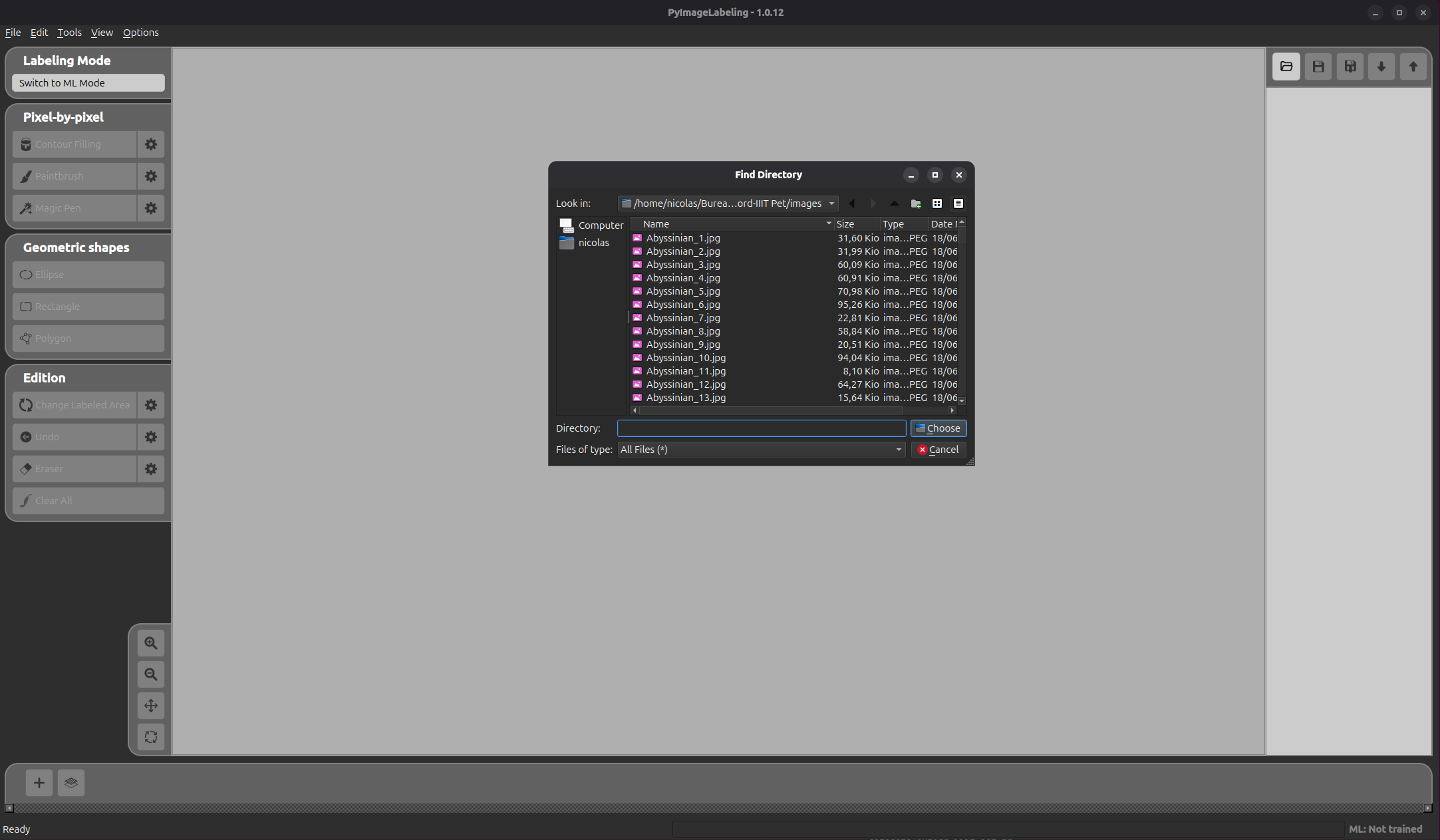Click the save-all floppy icon with arrow

pyautogui.click(x=1350, y=67)
